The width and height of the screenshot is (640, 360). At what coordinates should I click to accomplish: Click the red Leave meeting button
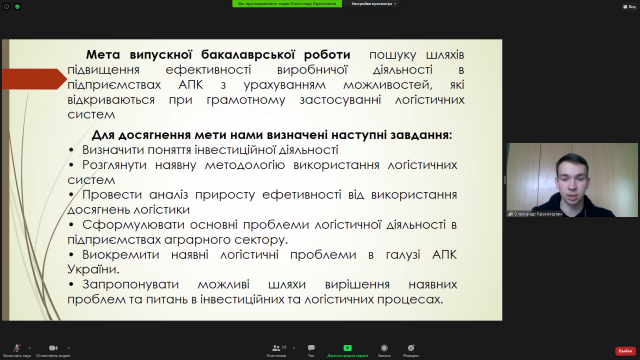click(625, 351)
